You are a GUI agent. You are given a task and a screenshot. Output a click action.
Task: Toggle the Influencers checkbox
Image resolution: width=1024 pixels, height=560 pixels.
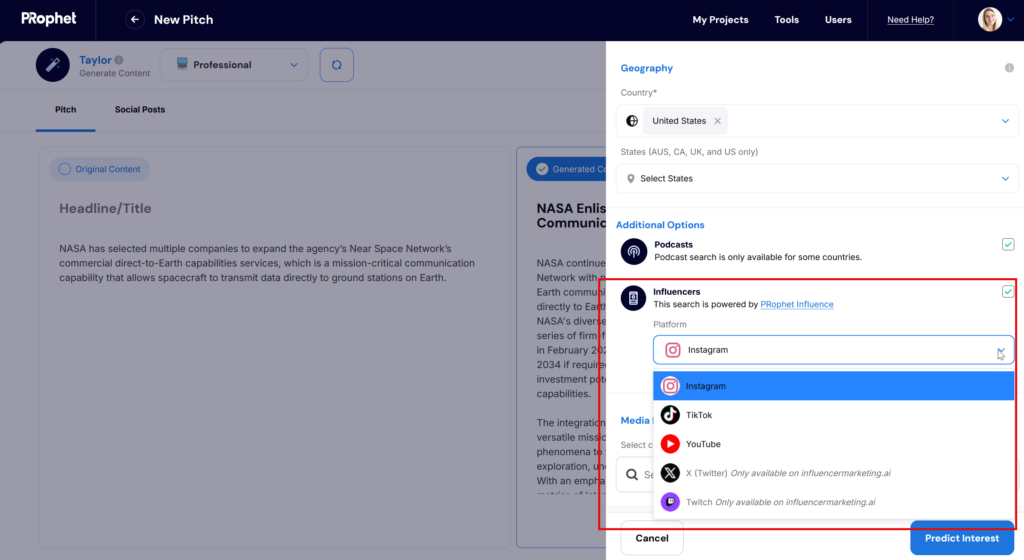click(1008, 291)
